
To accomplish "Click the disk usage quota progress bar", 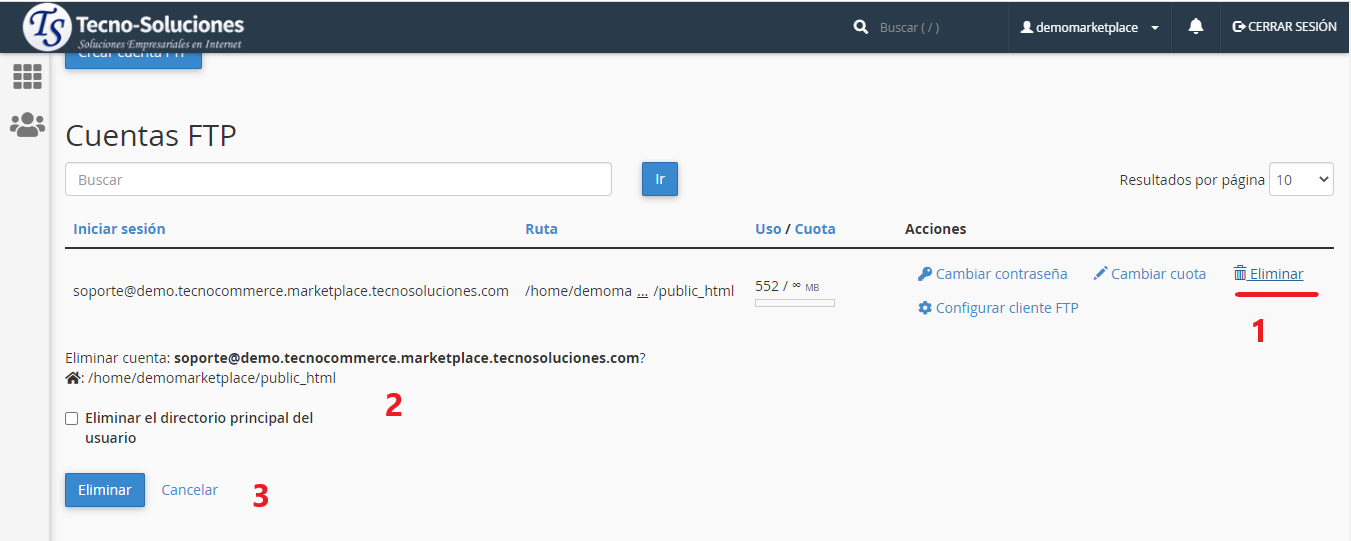I will pyautogui.click(x=794, y=303).
